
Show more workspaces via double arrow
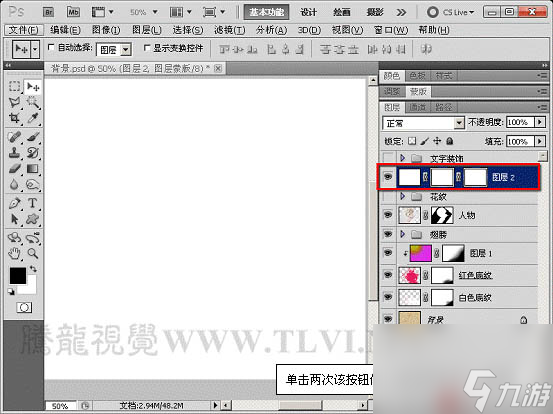click(401, 13)
